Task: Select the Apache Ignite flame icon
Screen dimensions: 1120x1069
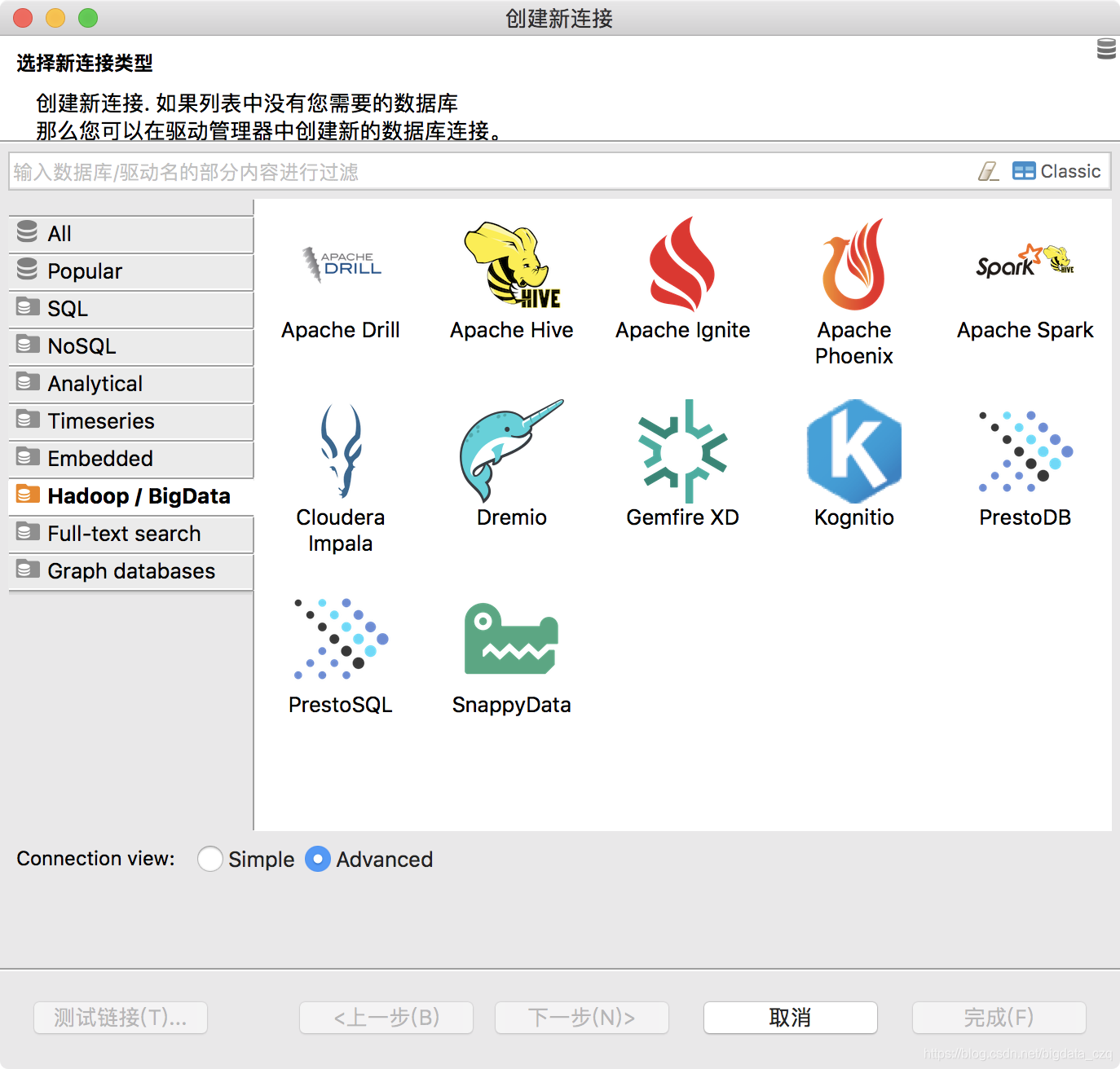Action: tap(683, 264)
